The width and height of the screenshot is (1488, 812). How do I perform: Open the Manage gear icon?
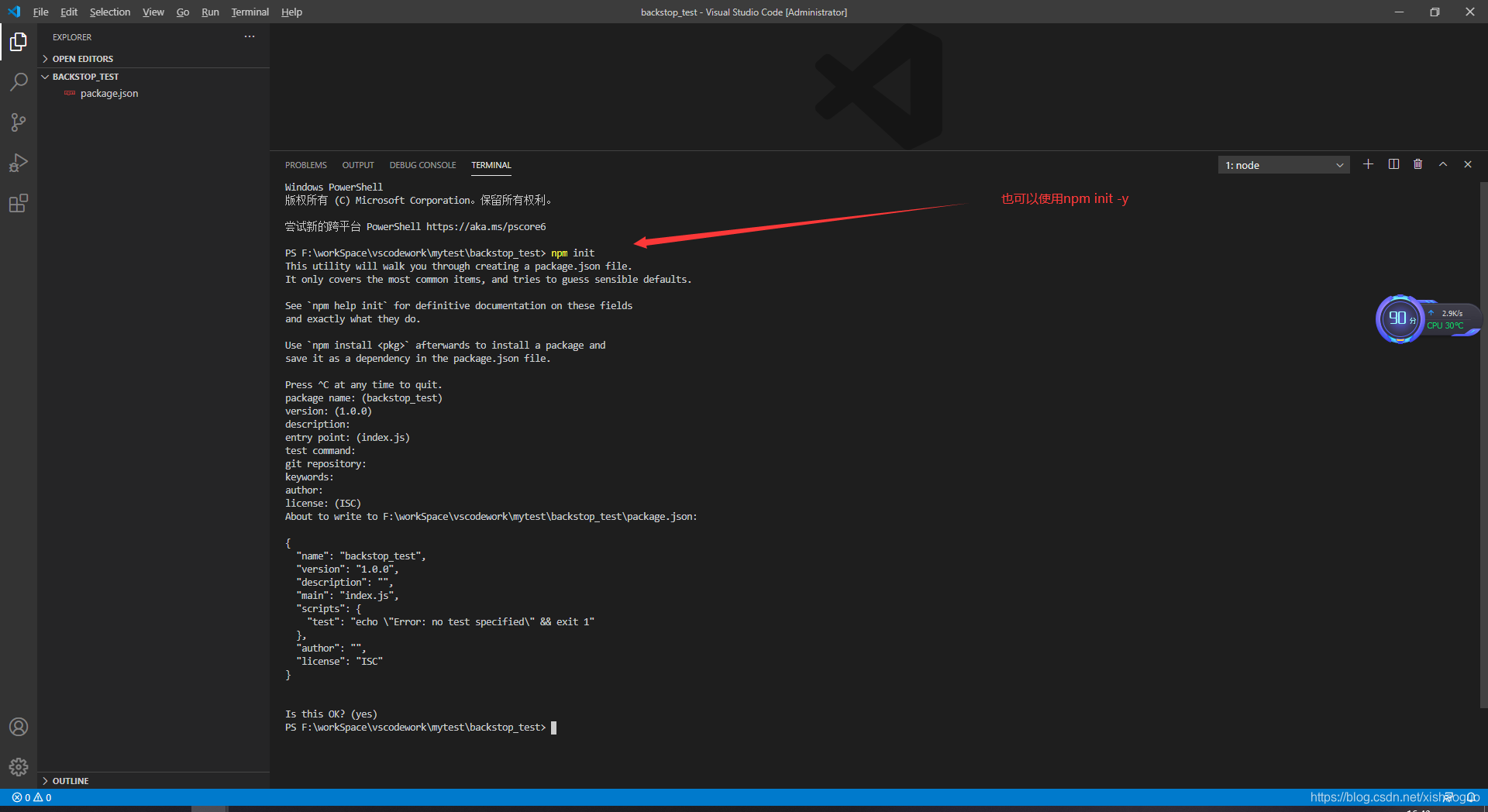point(19,767)
